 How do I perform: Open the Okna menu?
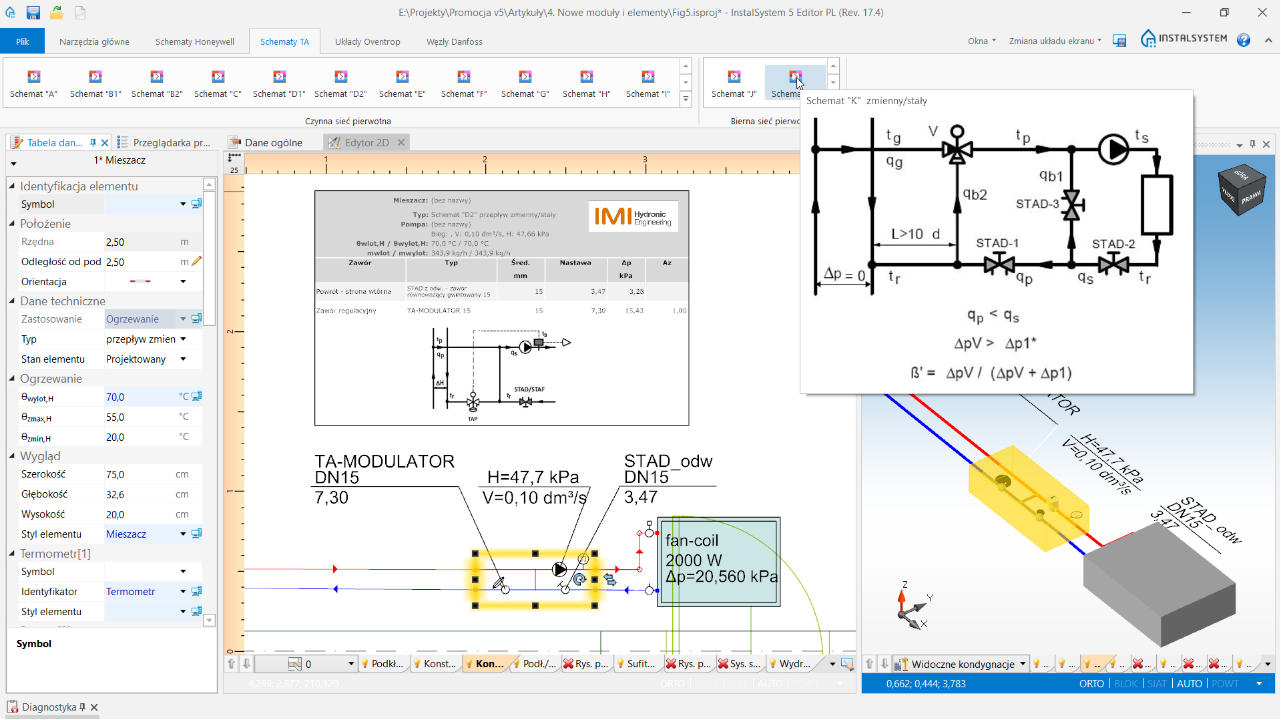pyautogui.click(x=981, y=41)
